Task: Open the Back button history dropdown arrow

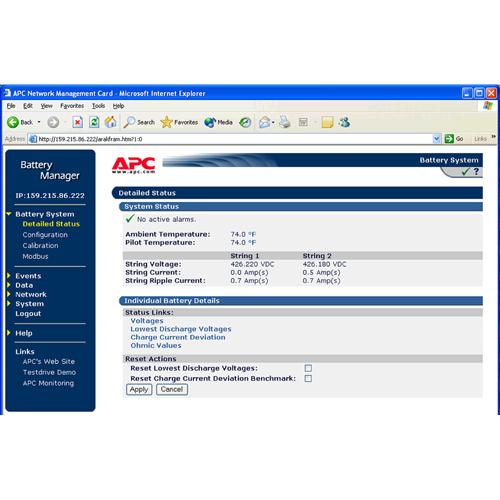Action: [x=39, y=122]
